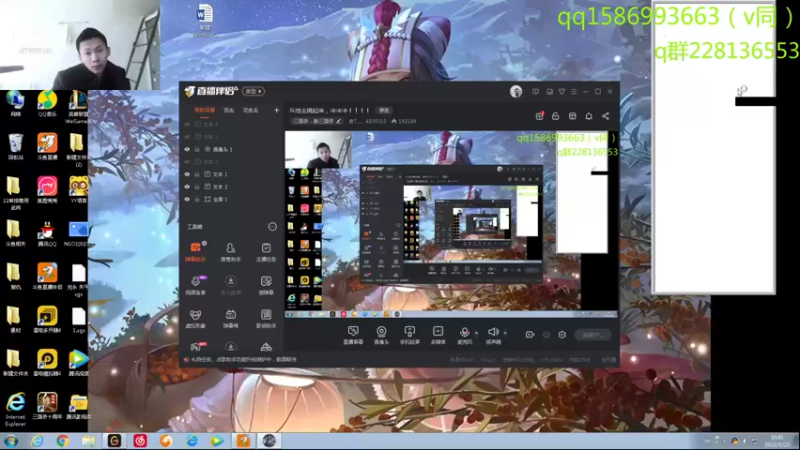Click the padlock icon in stream toolbar
The image size is (800, 450).
(x=556, y=116)
